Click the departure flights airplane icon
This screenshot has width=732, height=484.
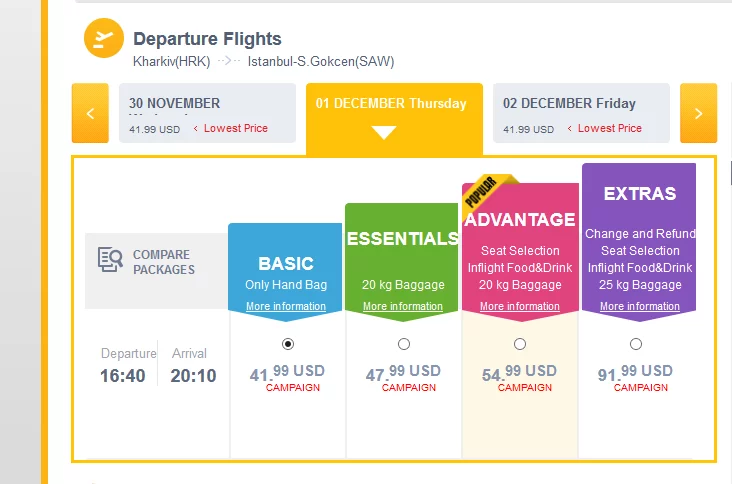[104, 39]
